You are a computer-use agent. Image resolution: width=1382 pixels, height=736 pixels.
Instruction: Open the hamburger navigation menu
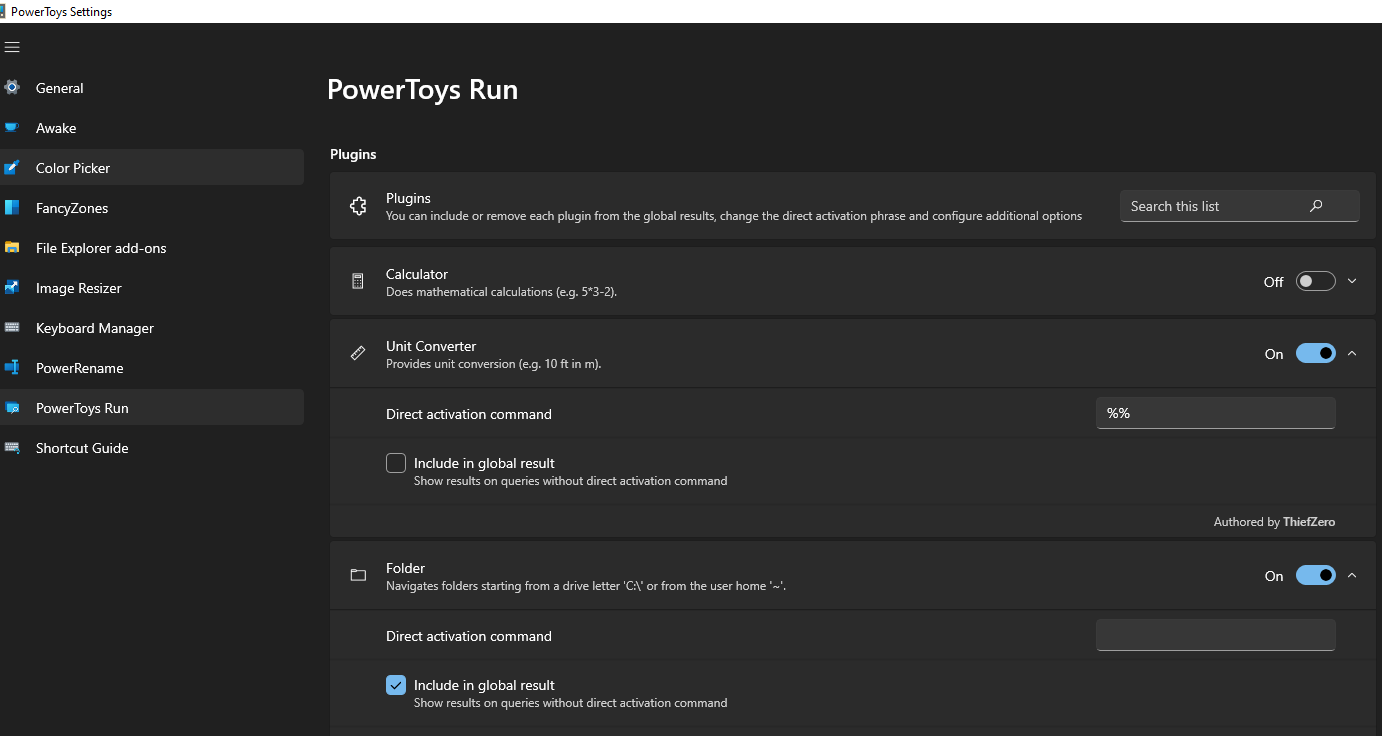12,46
